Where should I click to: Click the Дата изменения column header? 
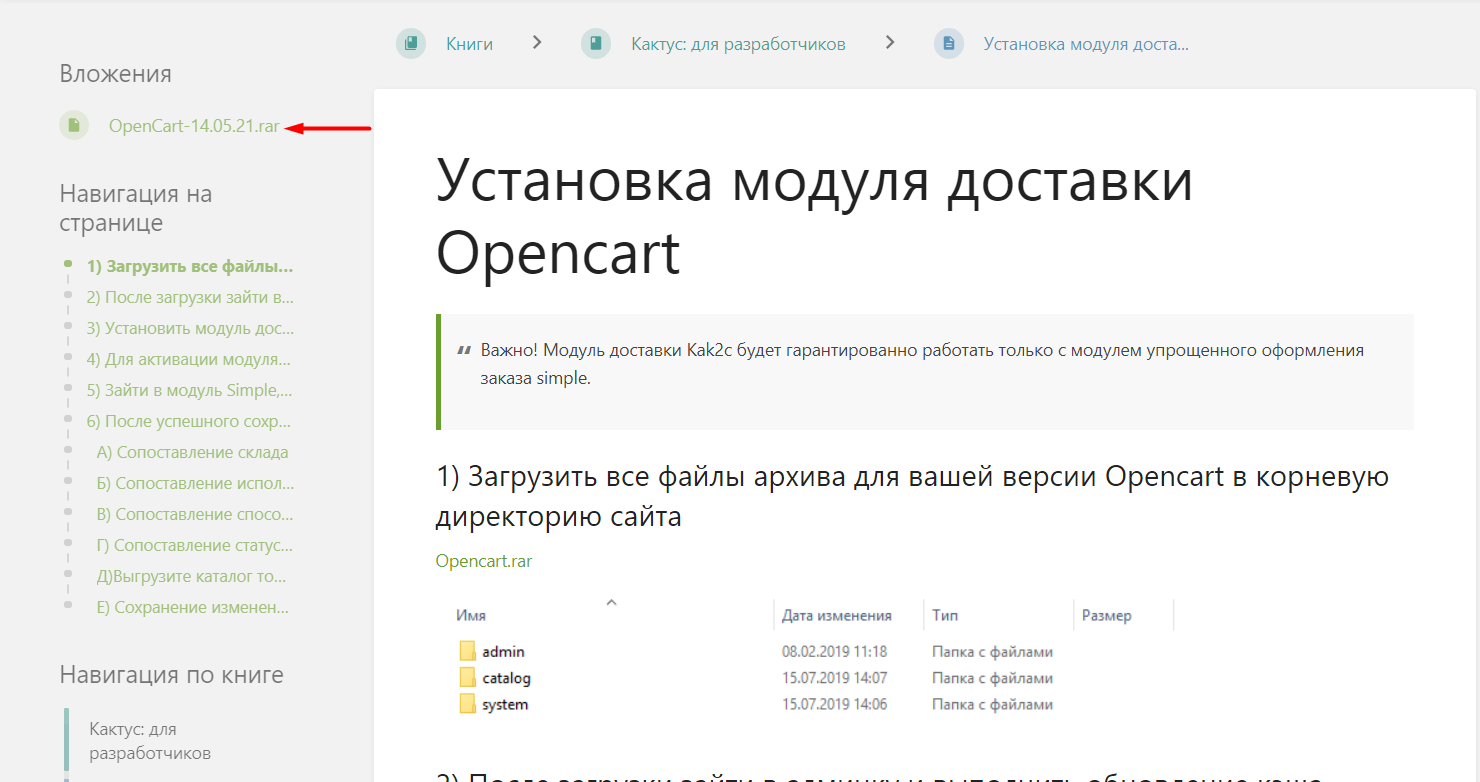[x=837, y=615]
